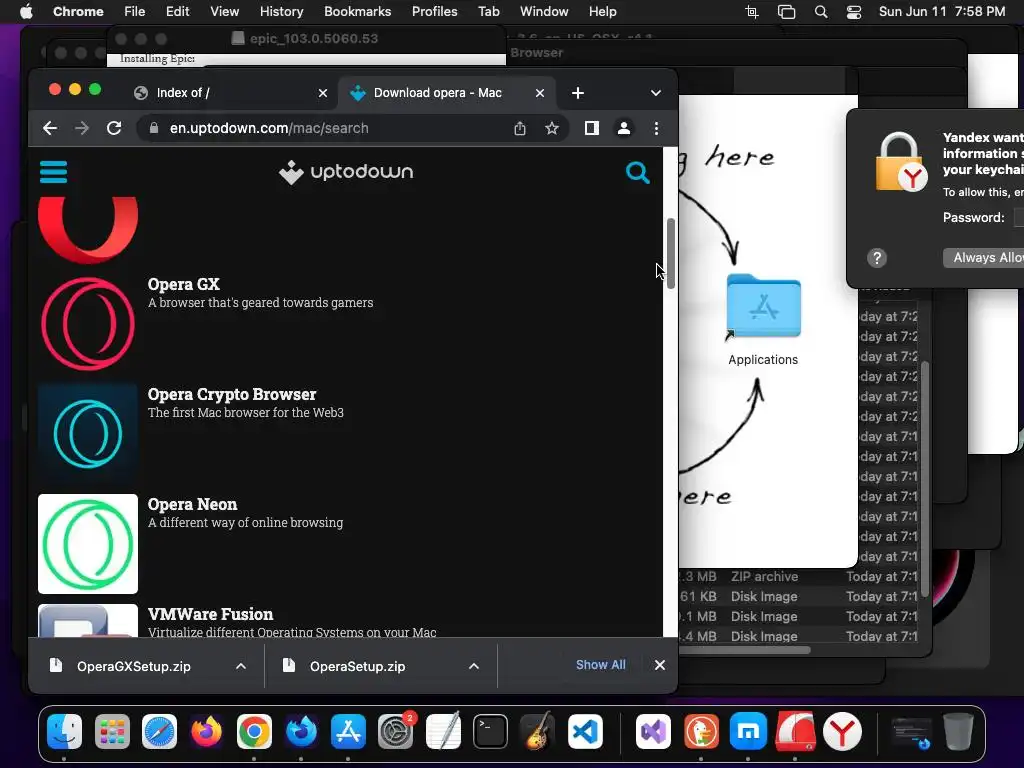Expand the tab search dropdown

[x=656, y=93]
